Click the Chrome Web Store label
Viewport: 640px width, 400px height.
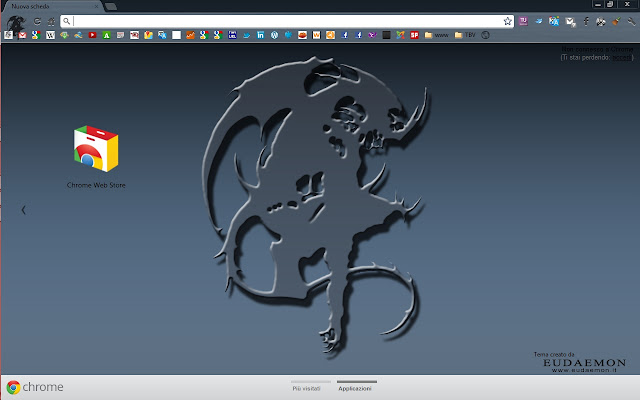point(96,185)
